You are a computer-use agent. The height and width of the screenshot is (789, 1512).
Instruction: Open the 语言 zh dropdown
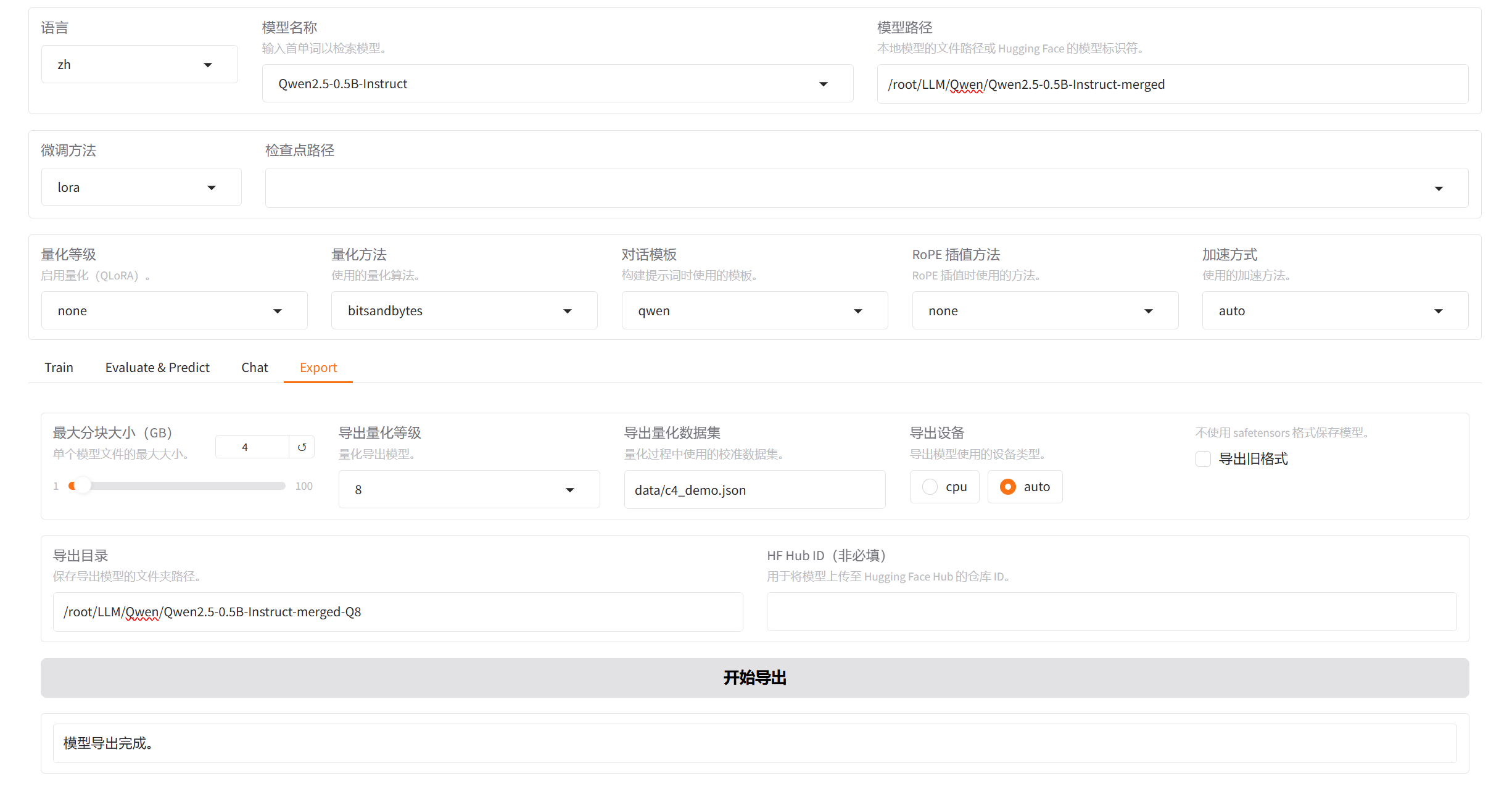click(139, 64)
